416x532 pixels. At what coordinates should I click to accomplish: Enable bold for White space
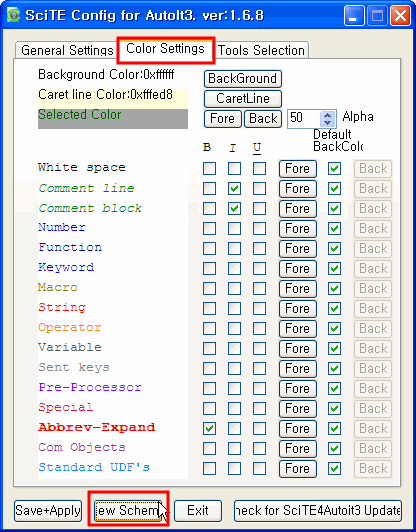point(209,169)
